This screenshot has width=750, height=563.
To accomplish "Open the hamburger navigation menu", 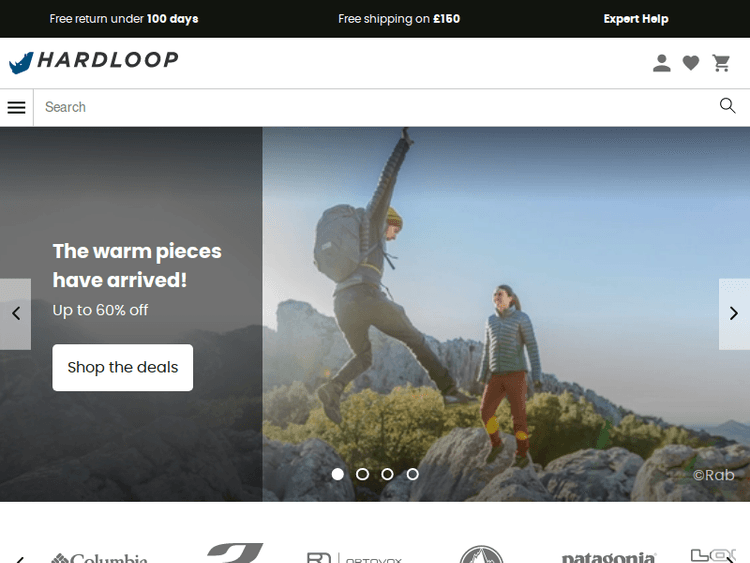I will [x=16, y=107].
